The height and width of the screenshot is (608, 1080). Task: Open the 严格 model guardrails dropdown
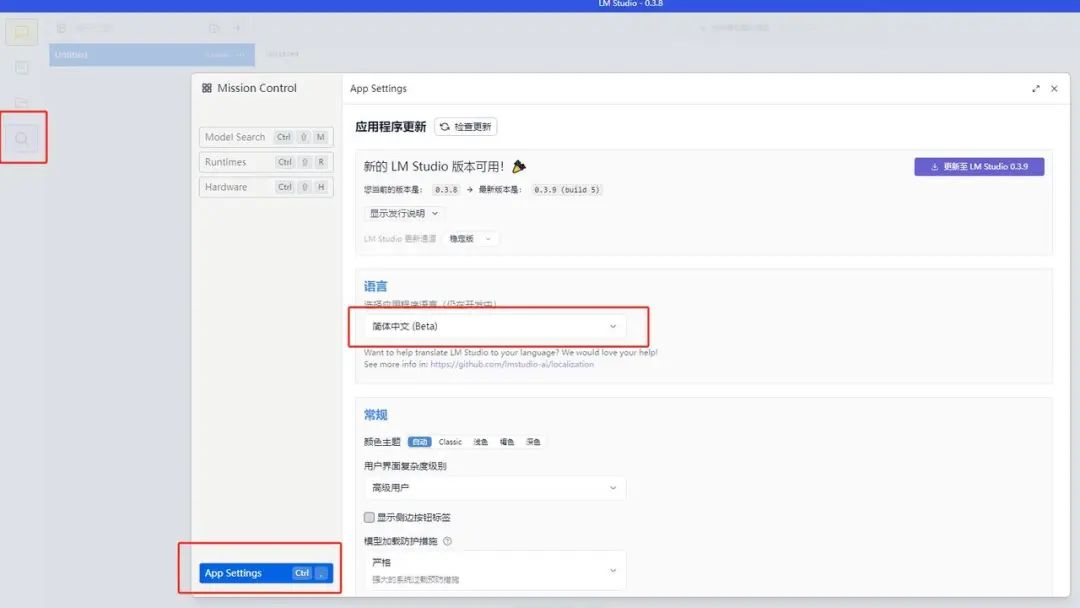(x=494, y=570)
